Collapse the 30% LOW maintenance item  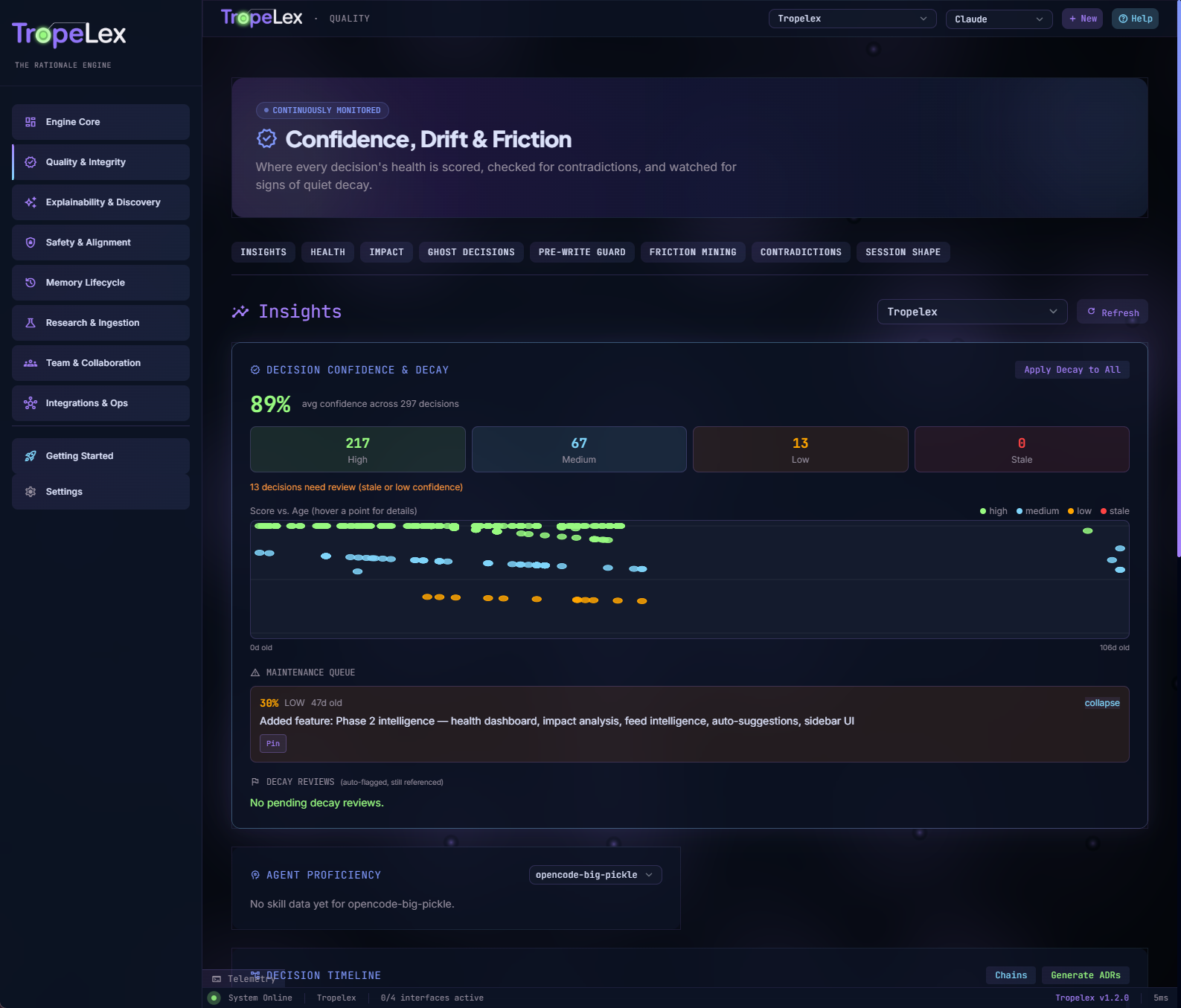[x=1102, y=703]
